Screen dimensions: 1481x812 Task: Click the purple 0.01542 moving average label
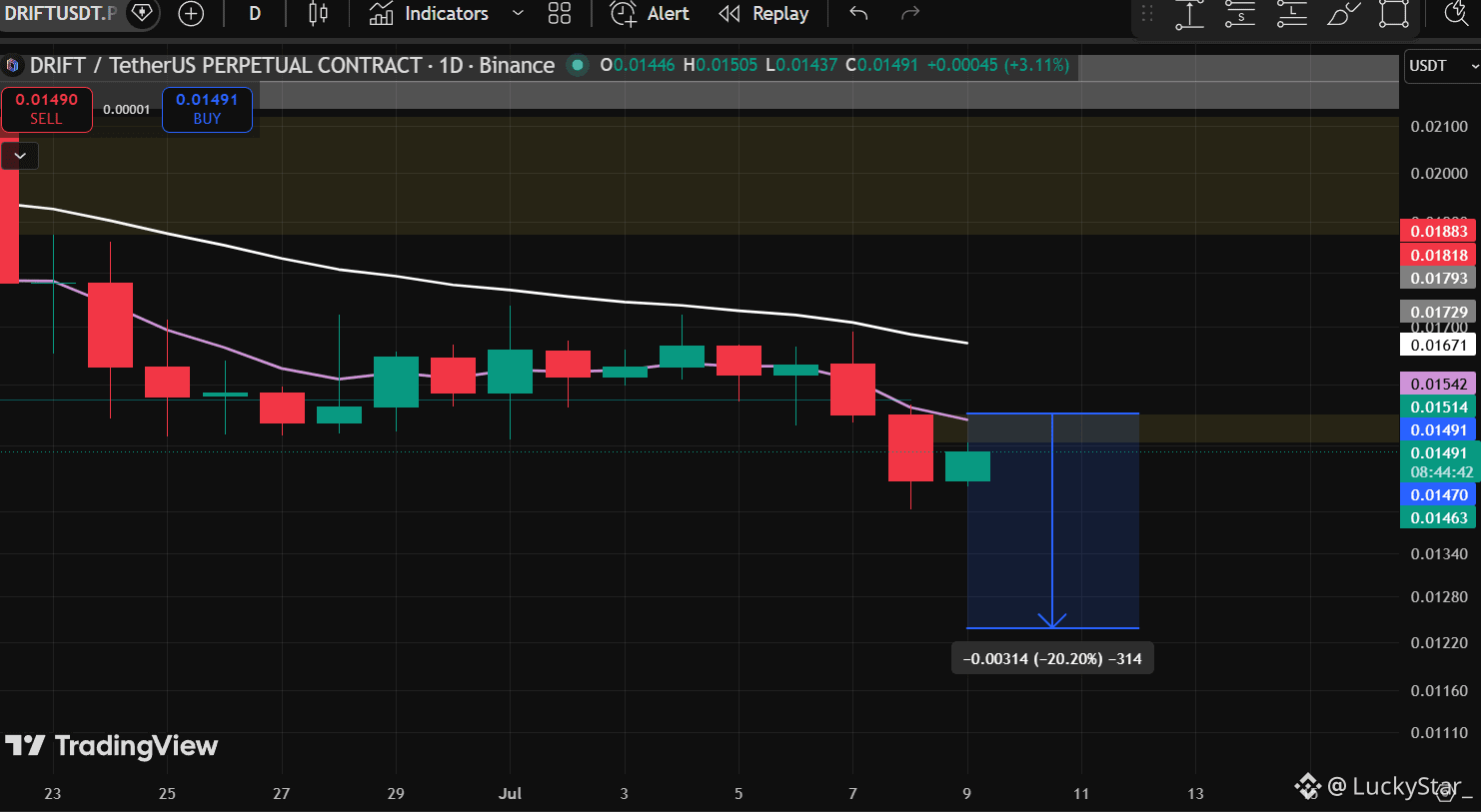tap(1438, 385)
